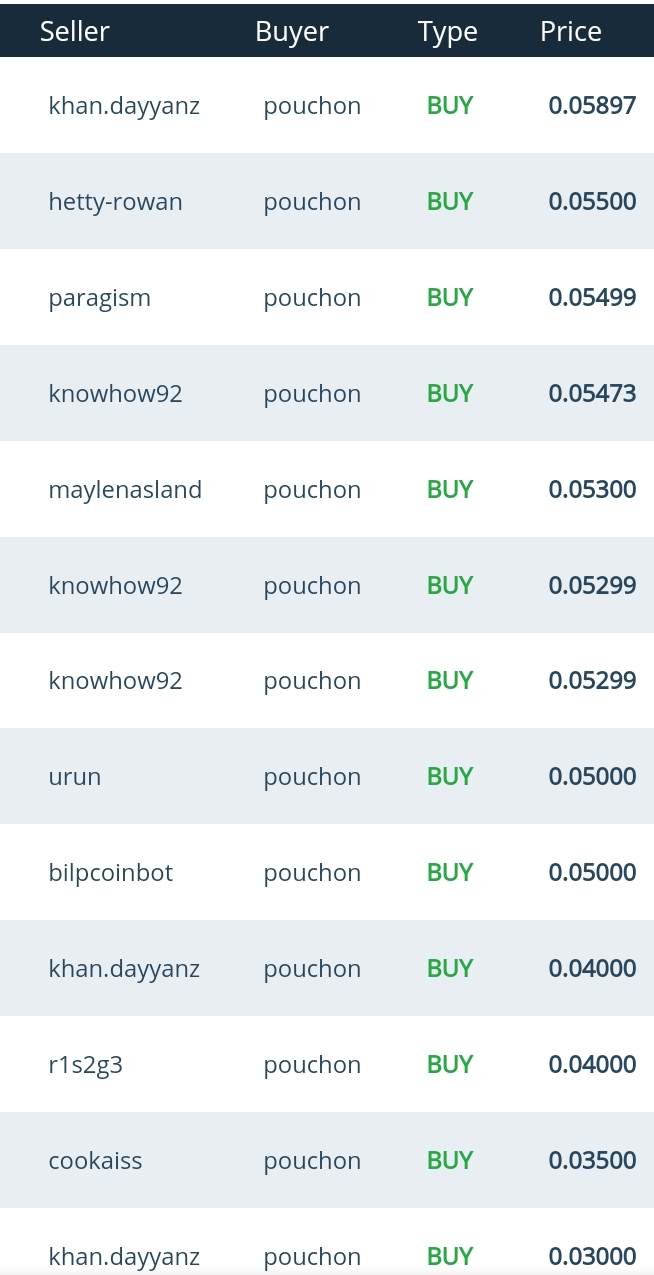Click the price 0.05300
This screenshot has height=1275, width=654.
click(x=592, y=490)
